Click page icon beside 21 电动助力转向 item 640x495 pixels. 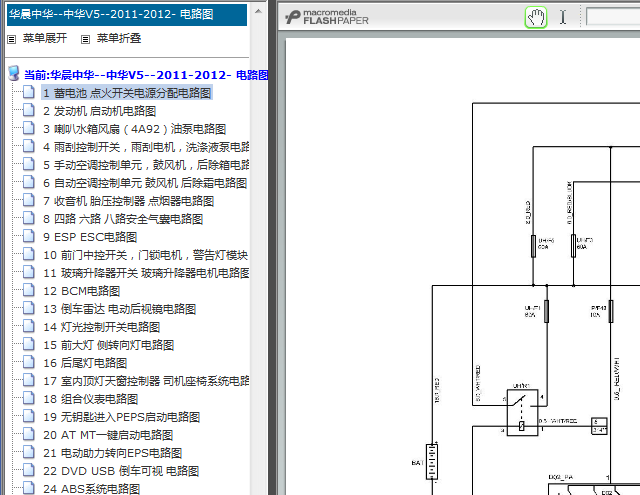click(x=29, y=452)
